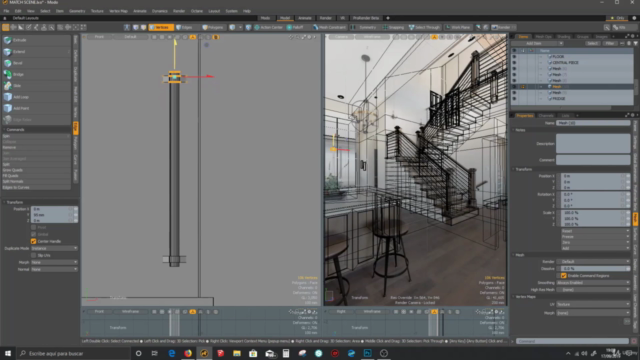The height and width of the screenshot is (360, 640).
Task: Open the High Res Mesh dropdown
Action: [x=594, y=289]
